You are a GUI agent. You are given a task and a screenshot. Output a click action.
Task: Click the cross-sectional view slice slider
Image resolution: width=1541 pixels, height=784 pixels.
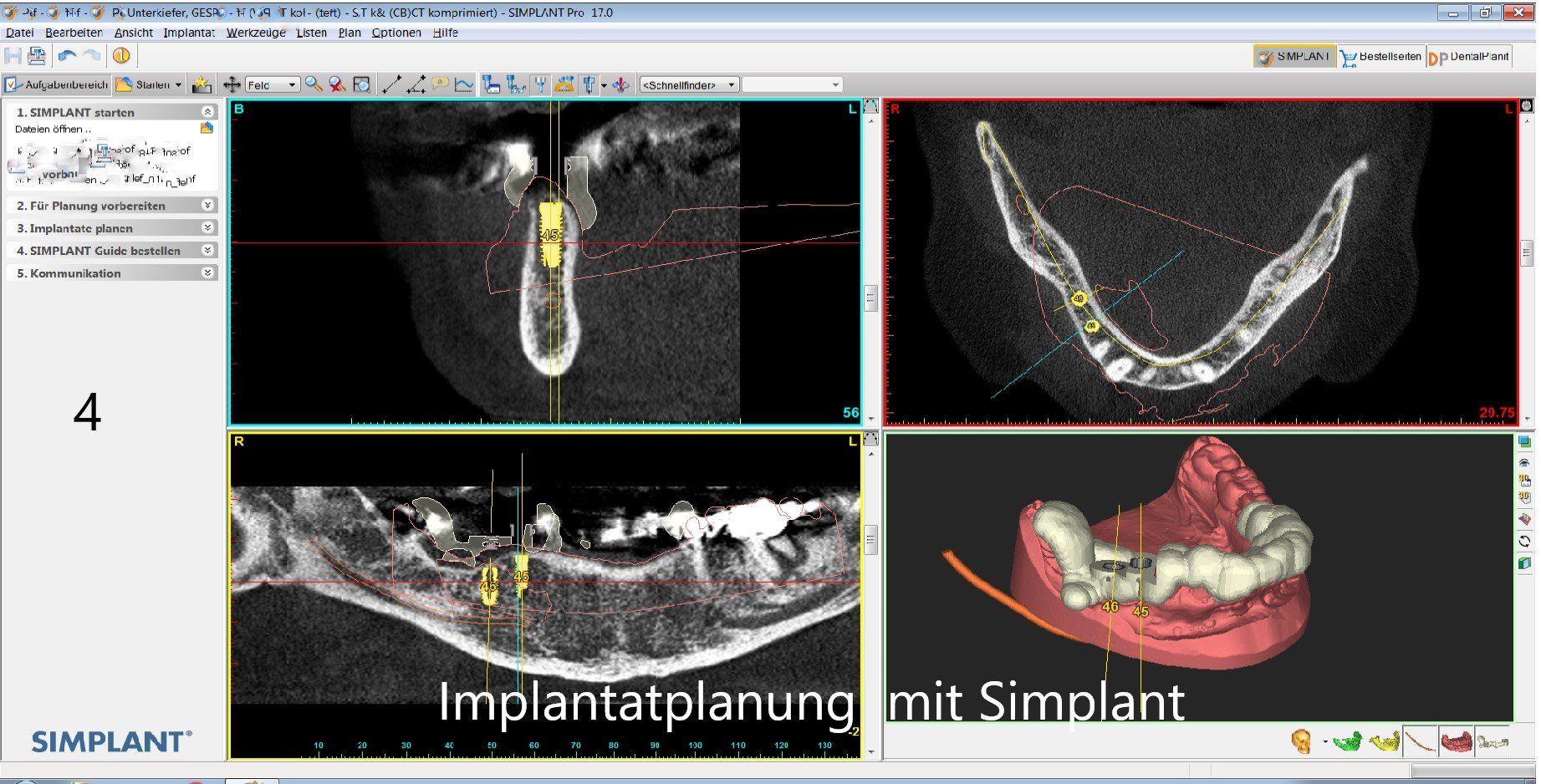point(870,297)
